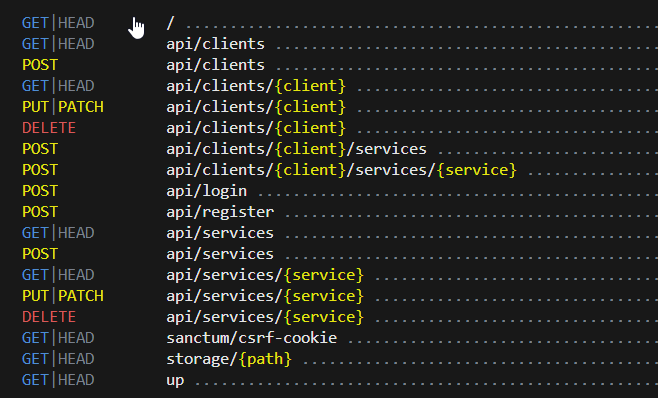Click the {service} parameter in clients services route

476,170
